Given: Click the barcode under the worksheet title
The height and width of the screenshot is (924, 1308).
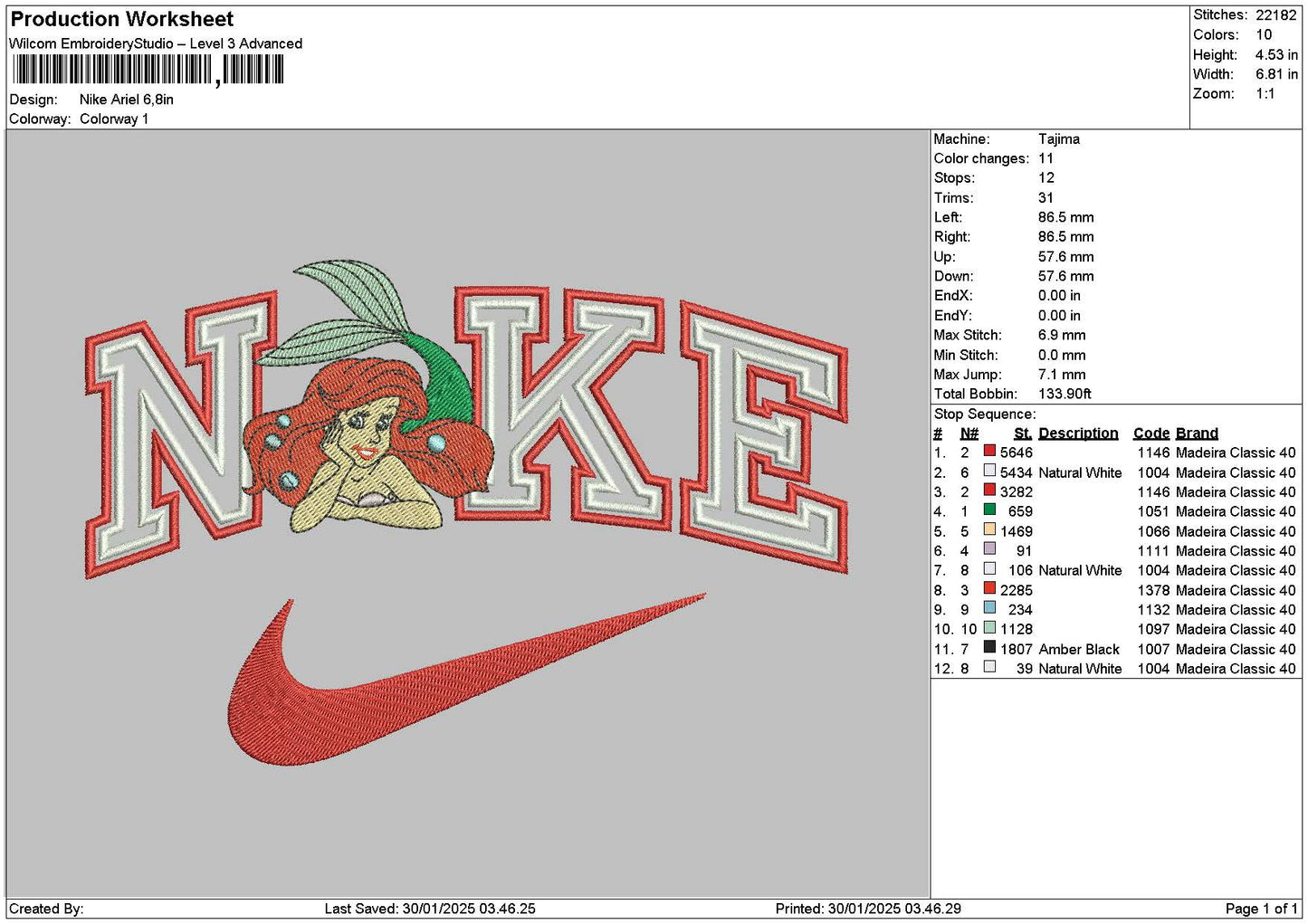Looking at the screenshot, I should point(148,70).
